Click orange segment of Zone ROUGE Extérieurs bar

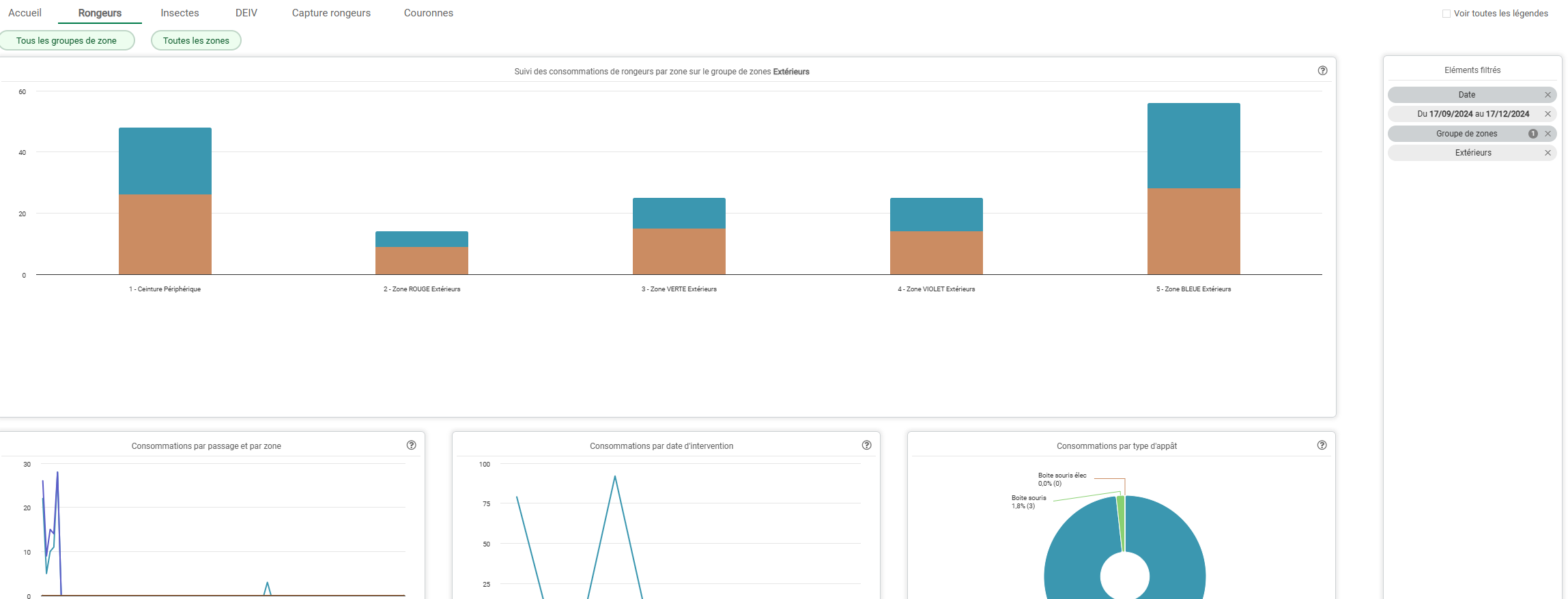(422, 261)
